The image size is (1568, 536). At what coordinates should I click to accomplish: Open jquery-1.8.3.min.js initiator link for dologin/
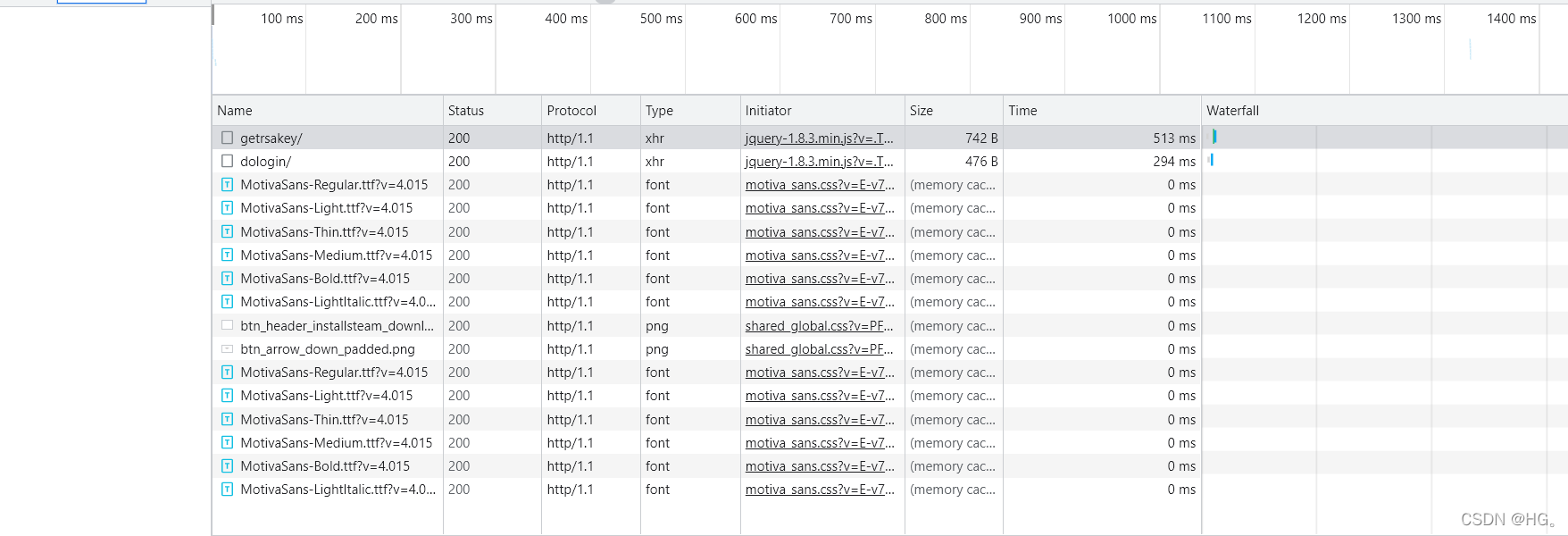point(819,162)
